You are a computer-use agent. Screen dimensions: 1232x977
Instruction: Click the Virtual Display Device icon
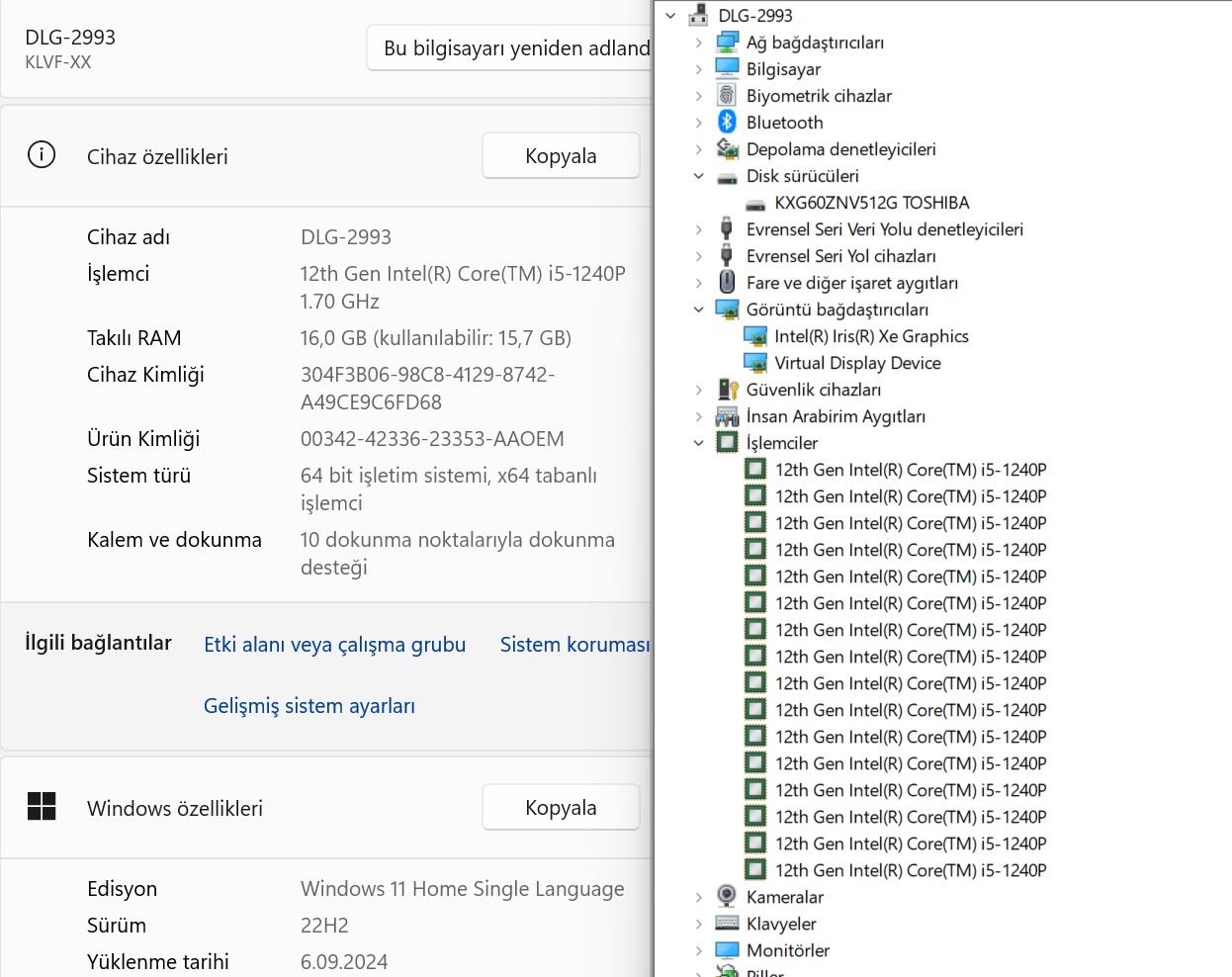click(x=755, y=363)
